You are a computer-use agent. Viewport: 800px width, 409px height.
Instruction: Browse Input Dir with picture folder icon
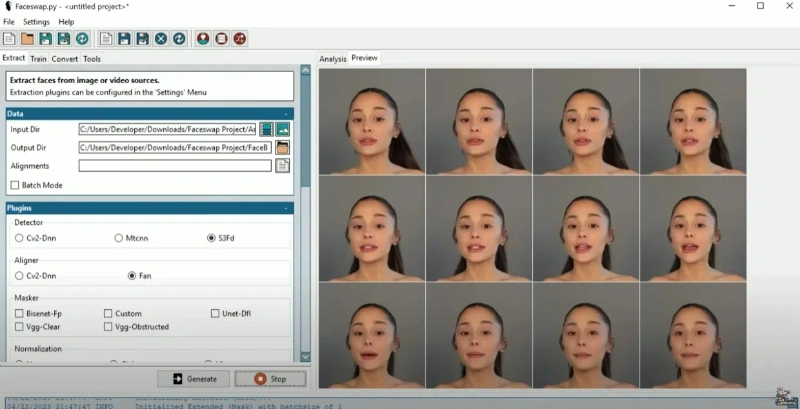tap(283, 129)
